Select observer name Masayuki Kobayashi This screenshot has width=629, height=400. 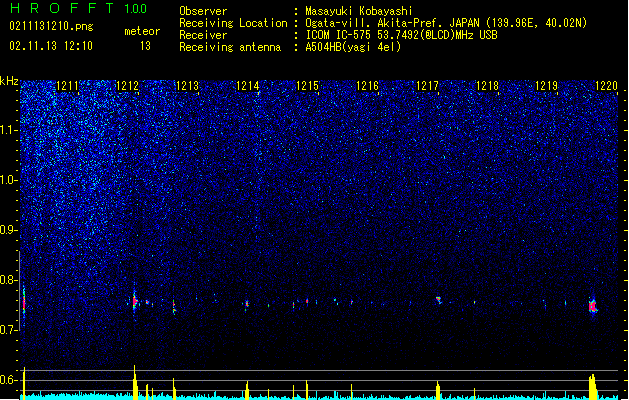click(358, 11)
